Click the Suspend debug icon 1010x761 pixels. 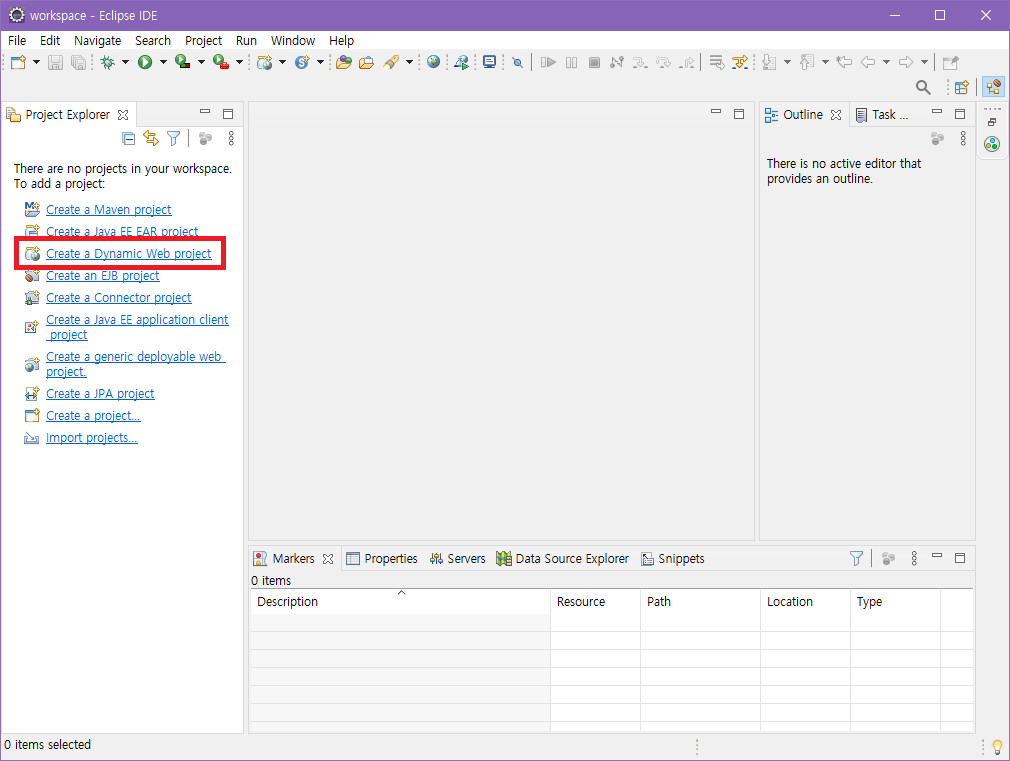click(x=571, y=63)
